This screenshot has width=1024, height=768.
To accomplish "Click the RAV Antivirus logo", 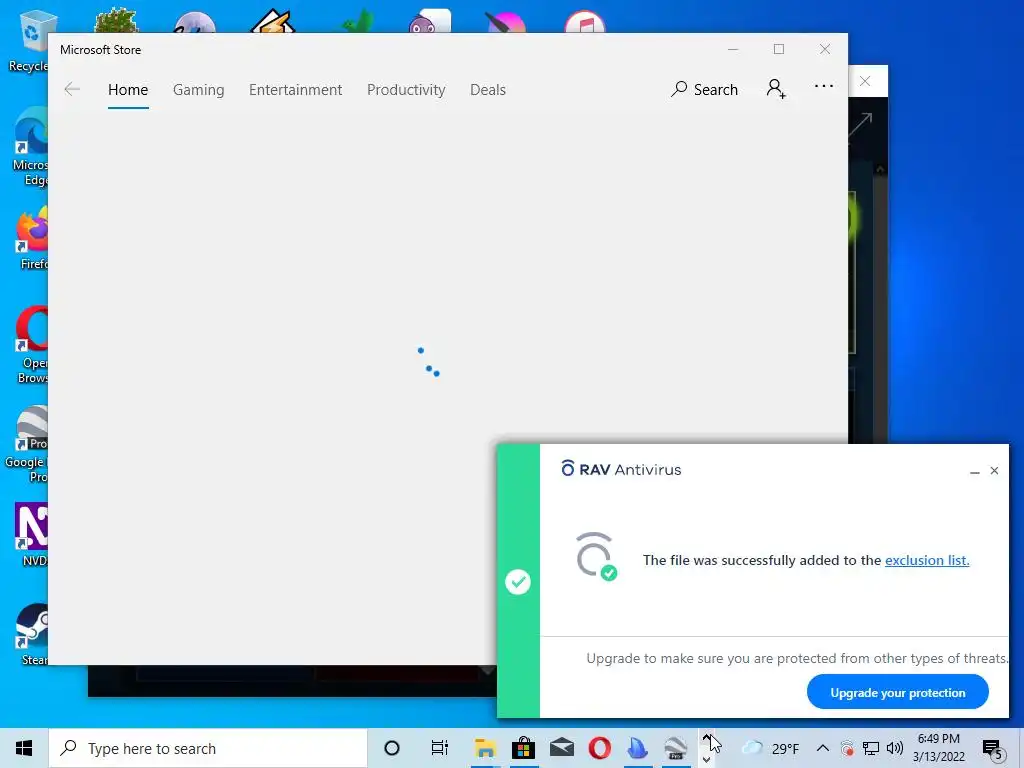I will [x=620, y=469].
